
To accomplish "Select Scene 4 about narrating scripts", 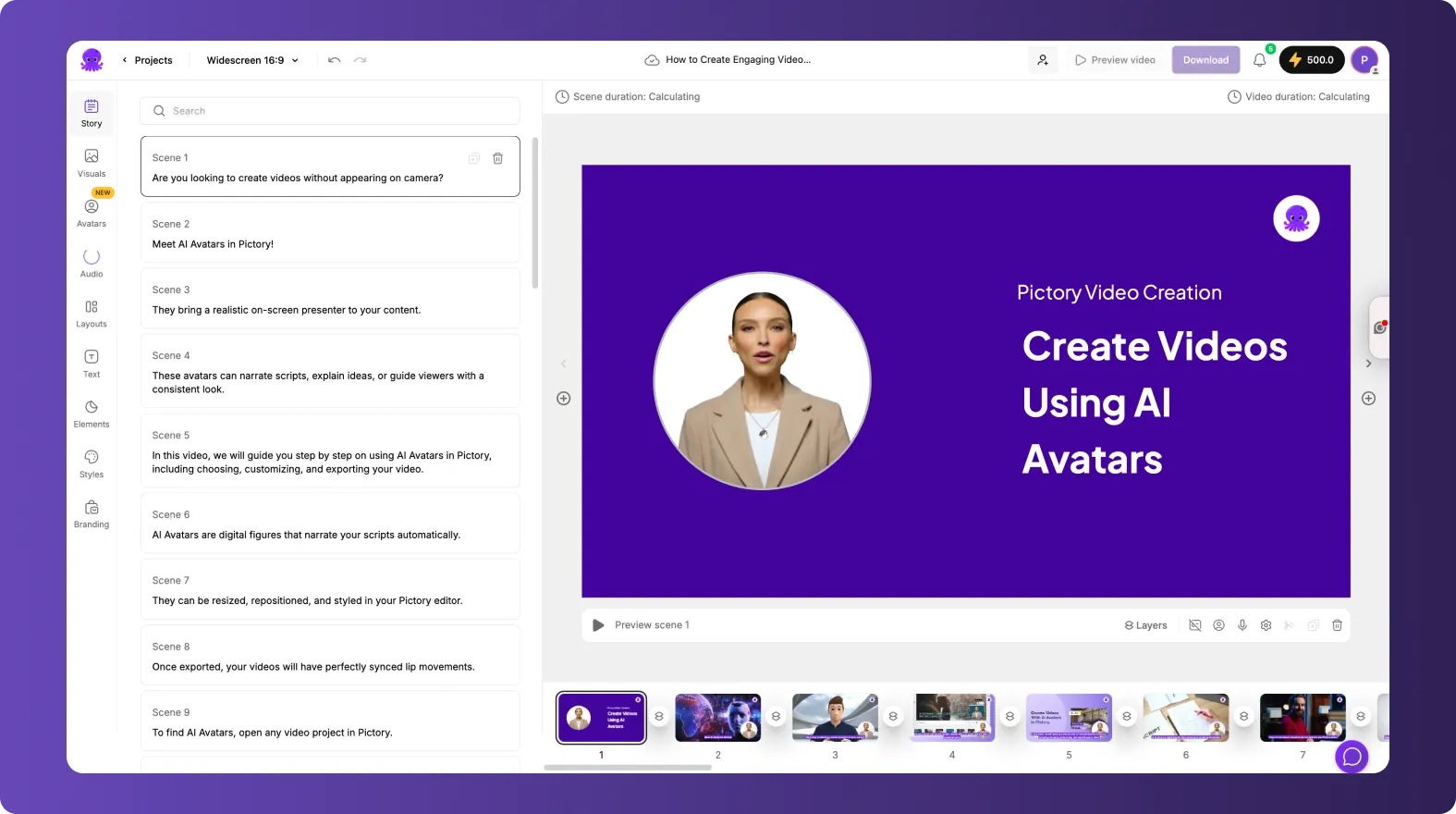I will pyautogui.click(x=330, y=371).
